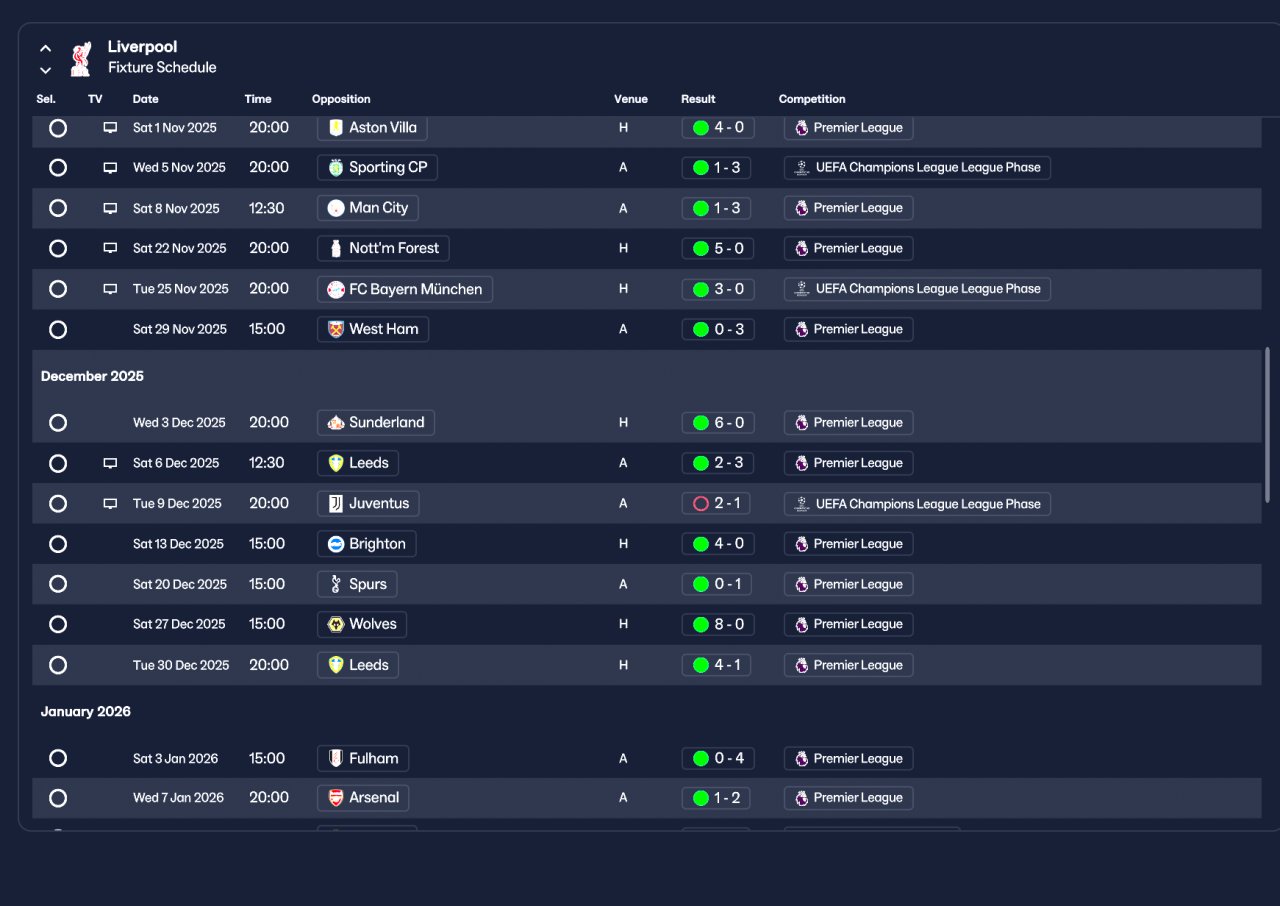Open the Premier League competition for the Arsenal match
The width and height of the screenshot is (1280, 906).
tap(848, 798)
